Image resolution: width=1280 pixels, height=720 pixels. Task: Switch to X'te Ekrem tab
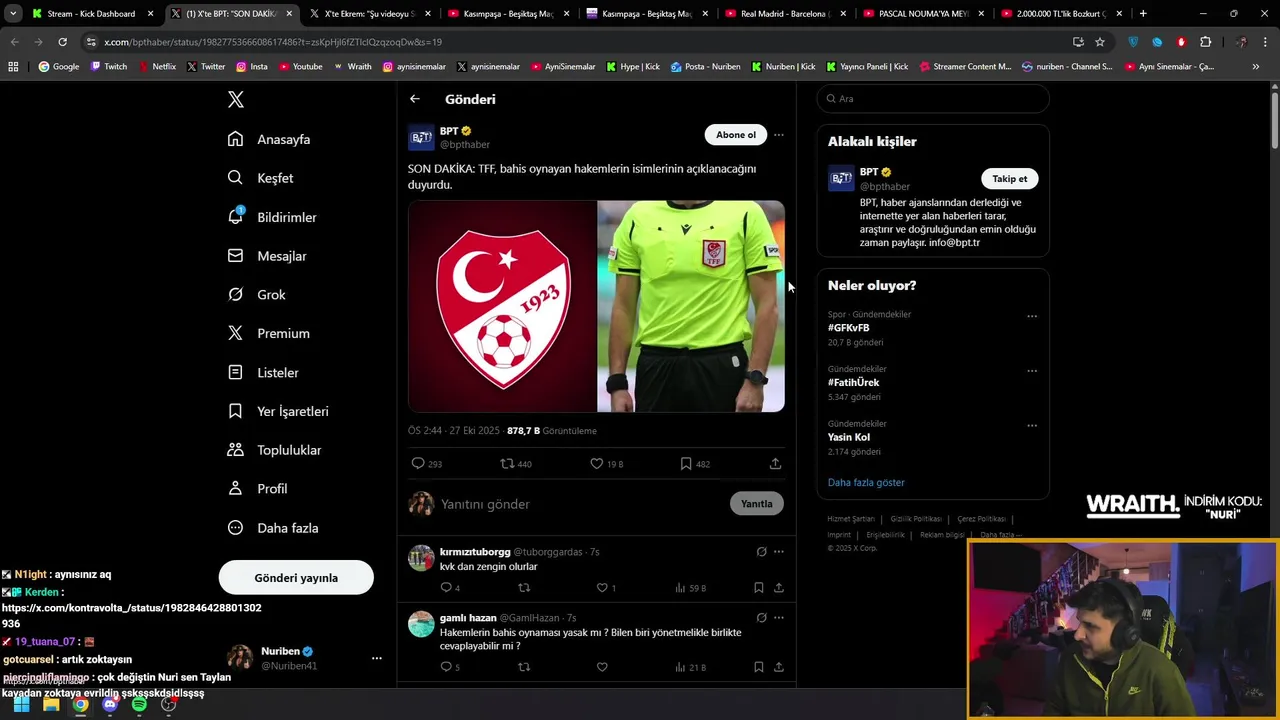tap(369, 14)
